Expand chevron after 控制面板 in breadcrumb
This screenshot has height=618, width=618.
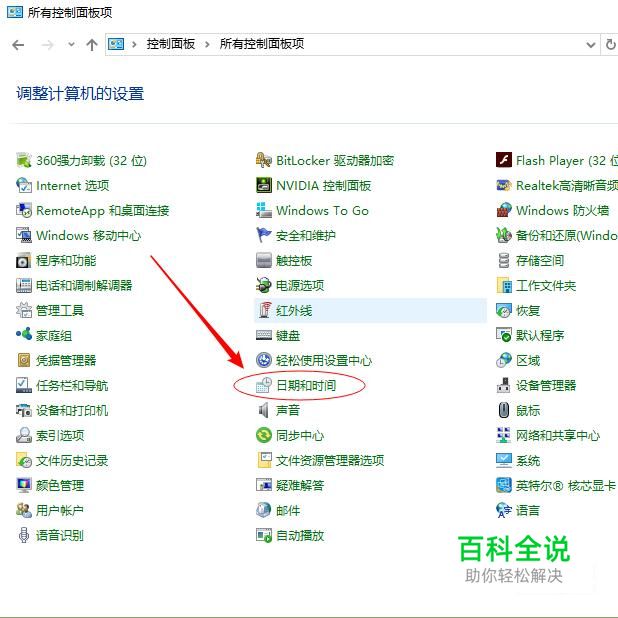207,44
